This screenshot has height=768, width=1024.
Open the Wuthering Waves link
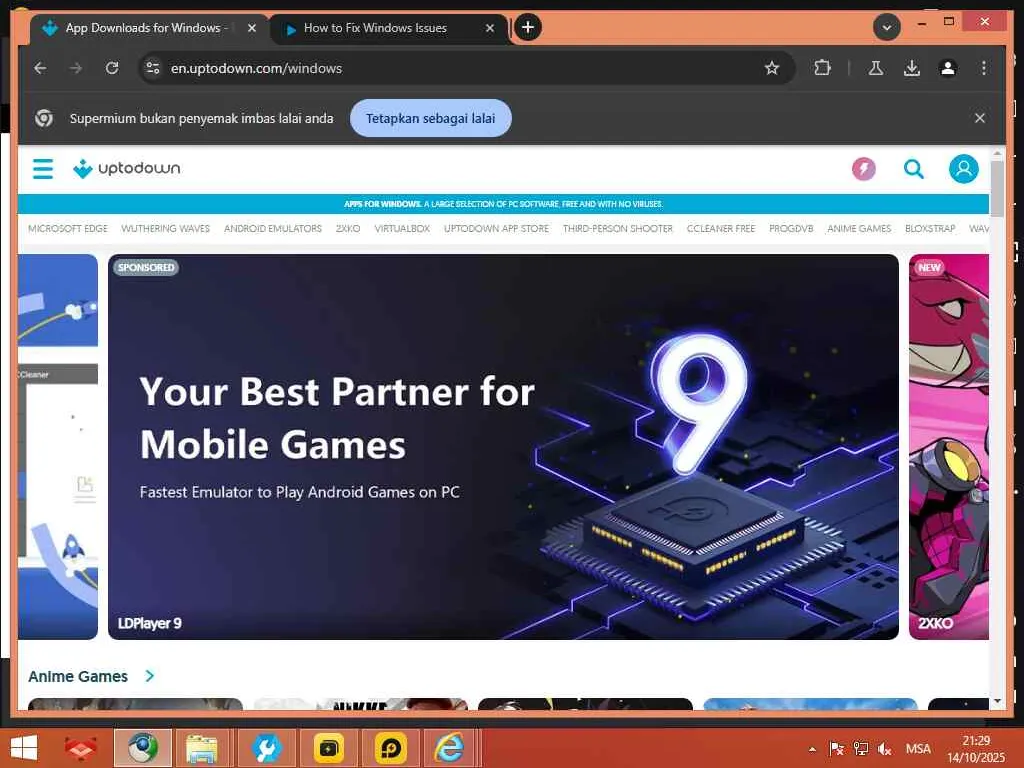(165, 229)
